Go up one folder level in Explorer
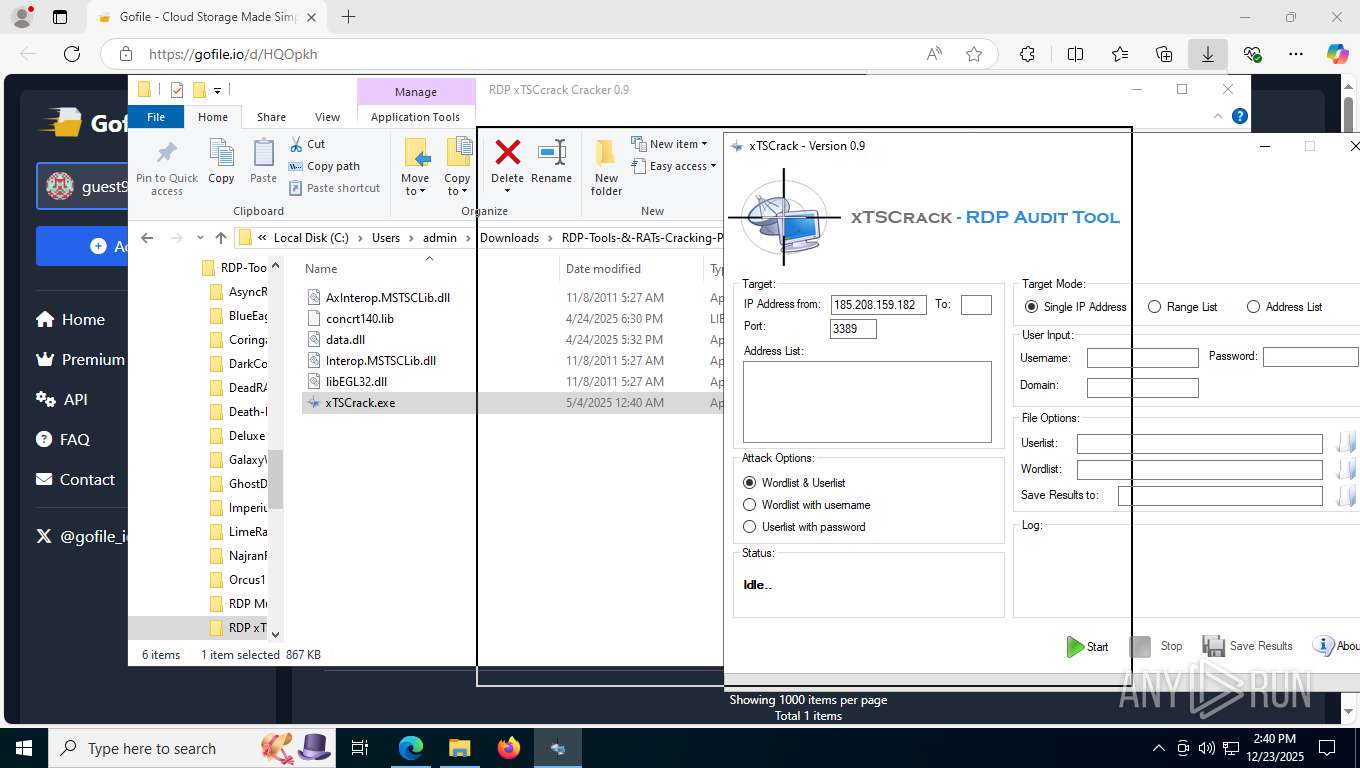 tap(221, 238)
